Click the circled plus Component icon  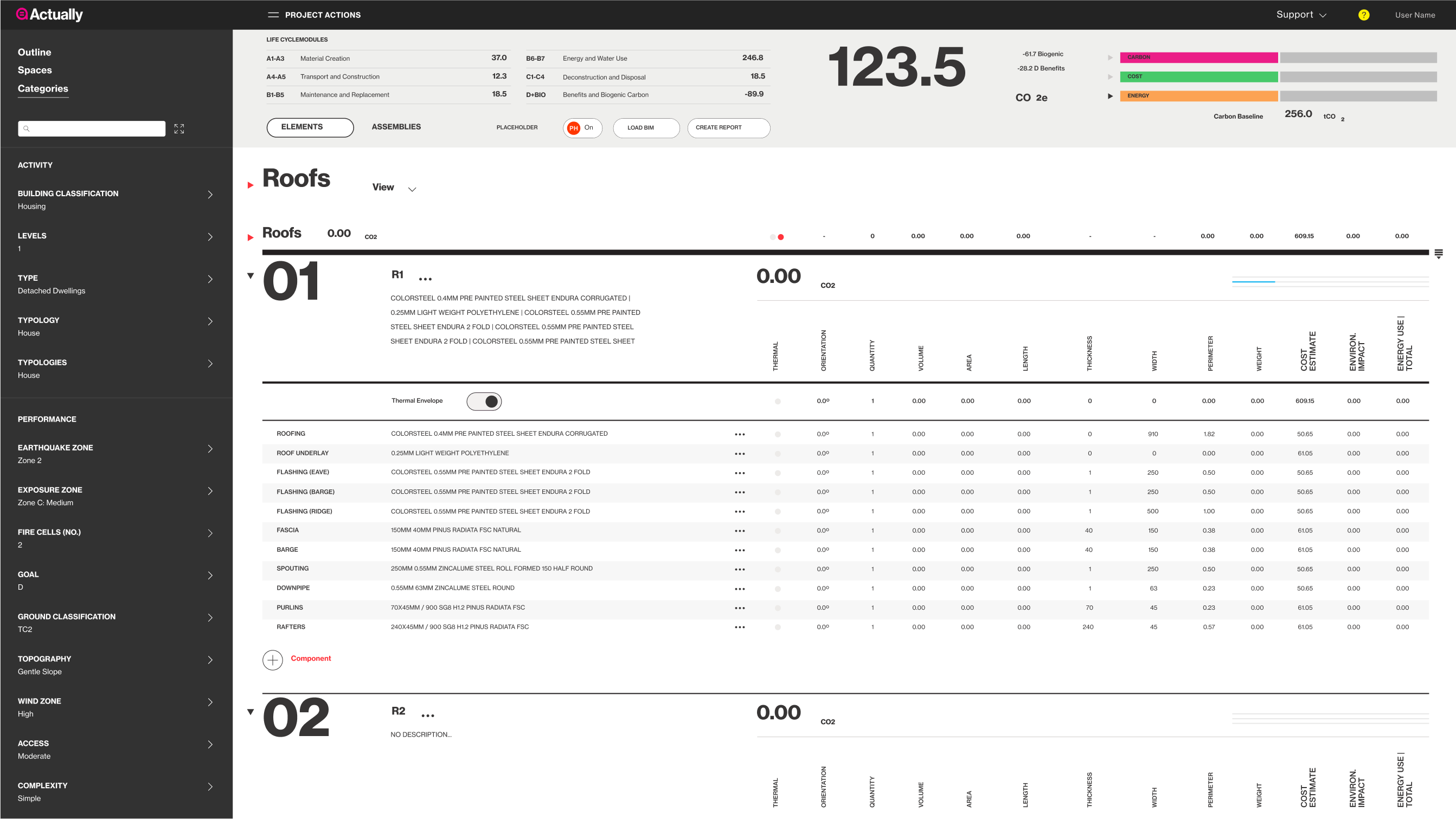(x=272, y=659)
